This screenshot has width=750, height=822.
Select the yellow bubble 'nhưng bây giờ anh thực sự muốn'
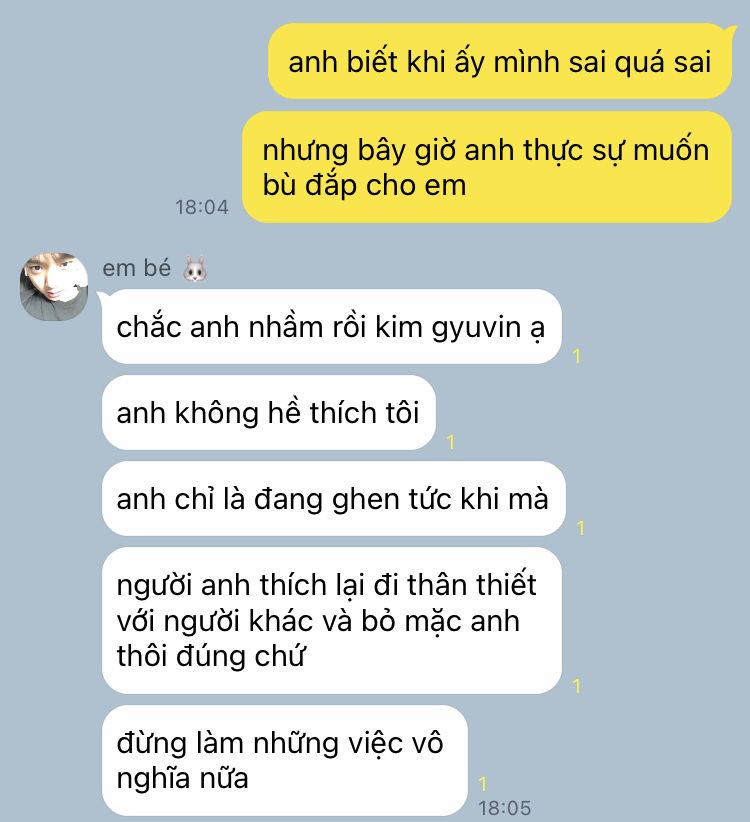coord(487,167)
